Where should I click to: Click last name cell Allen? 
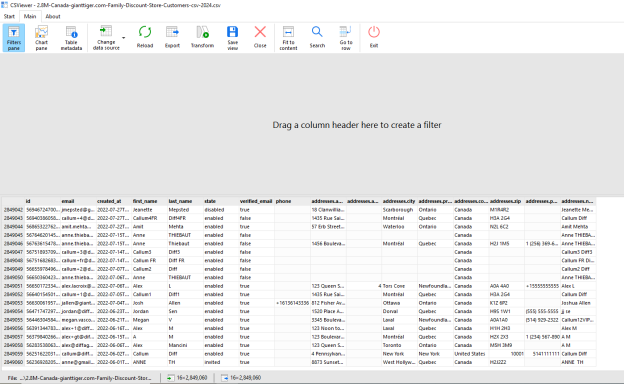pyautogui.click(x=185, y=303)
